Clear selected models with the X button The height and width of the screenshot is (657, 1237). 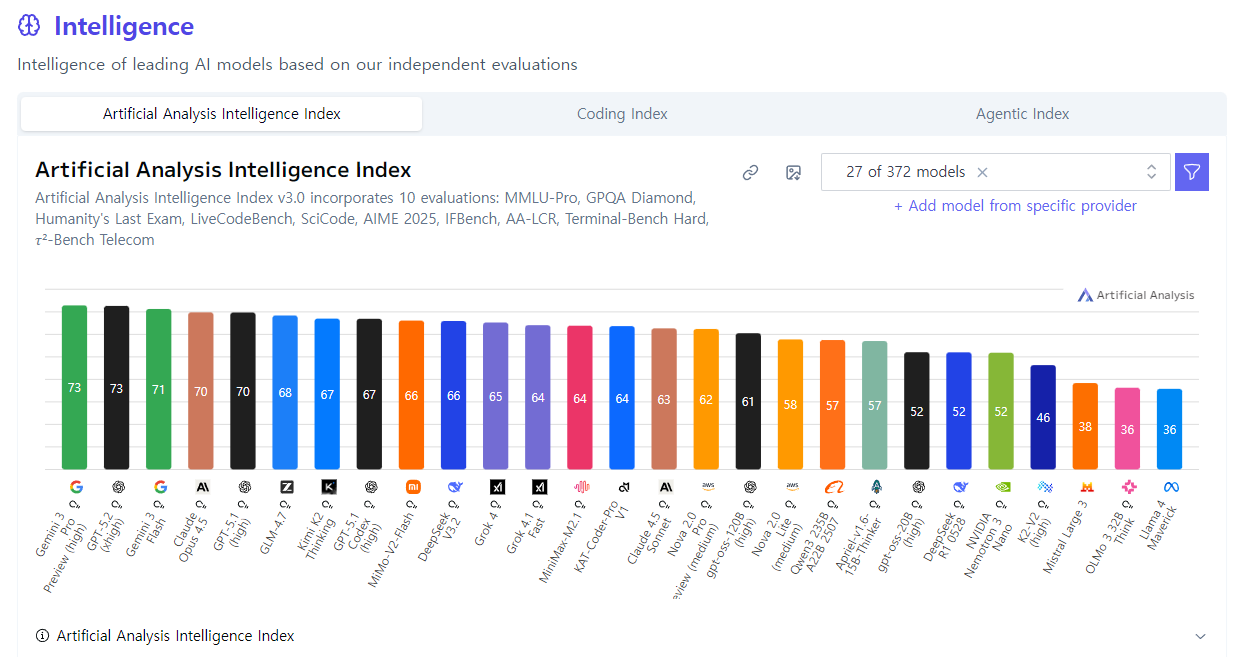(x=982, y=172)
